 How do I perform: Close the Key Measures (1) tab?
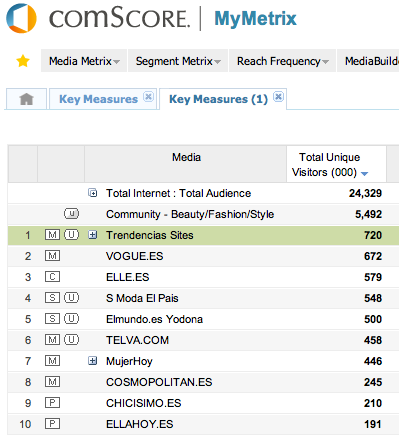(278, 97)
